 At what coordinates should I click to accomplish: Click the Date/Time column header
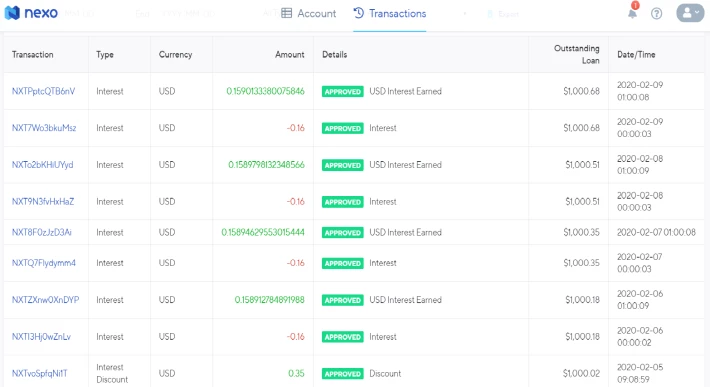pos(636,55)
